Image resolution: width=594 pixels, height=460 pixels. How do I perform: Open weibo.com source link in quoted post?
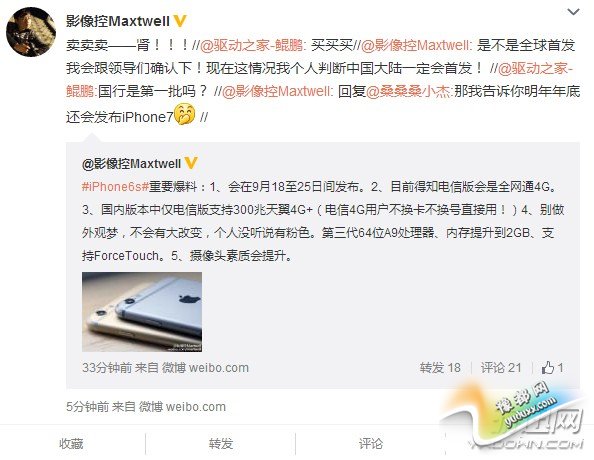point(219,368)
